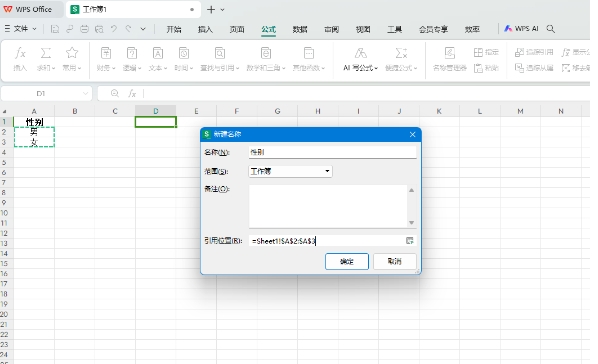Switch to the View (视图) tab
The height and width of the screenshot is (364, 598).
point(363,29)
